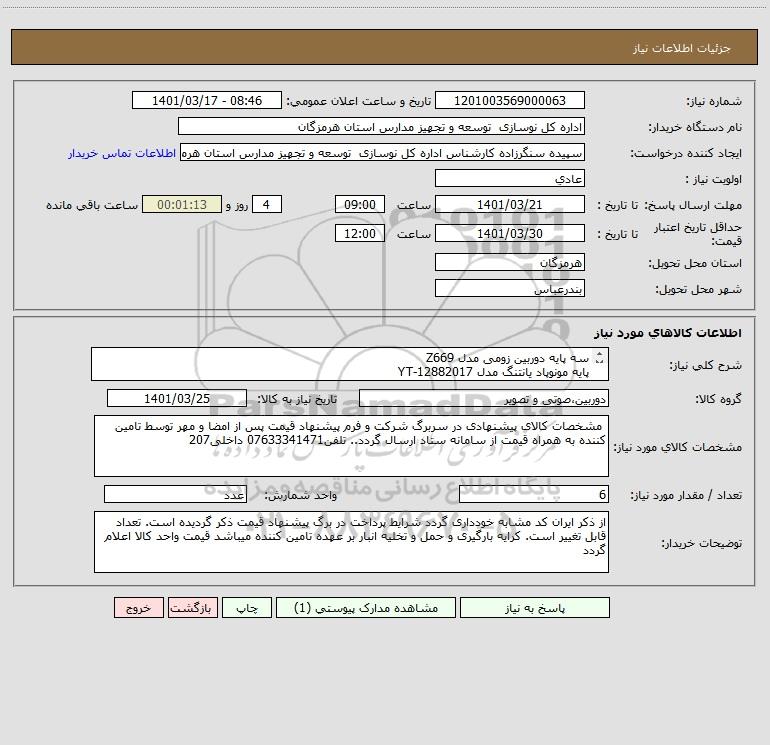Click the جزئیات اطلاعات نیاز header title
The image size is (770, 745).
tap(682, 48)
